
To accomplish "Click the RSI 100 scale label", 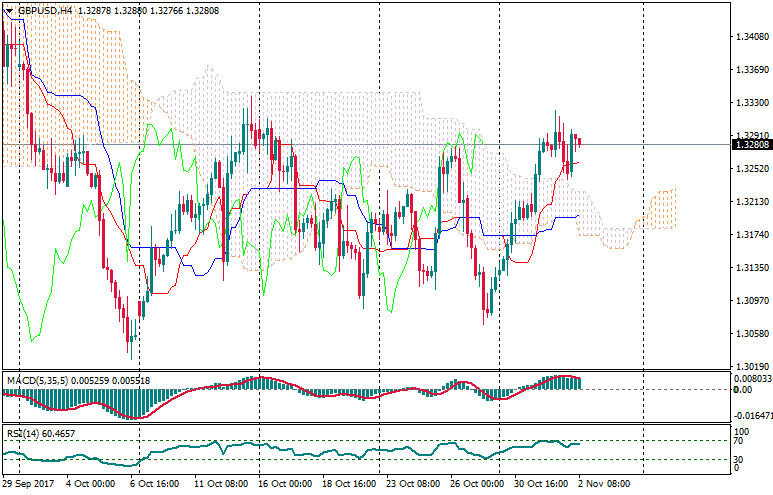I will 740,431.
